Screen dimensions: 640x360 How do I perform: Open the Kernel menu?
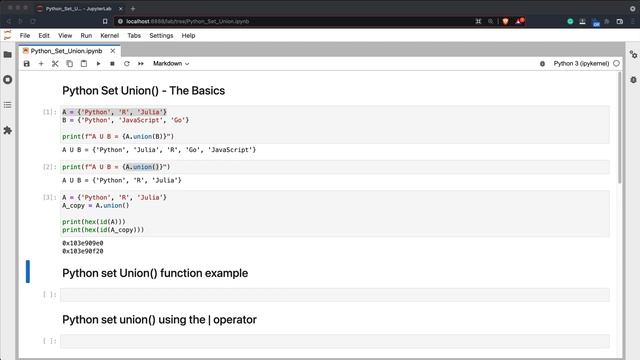(109, 36)
